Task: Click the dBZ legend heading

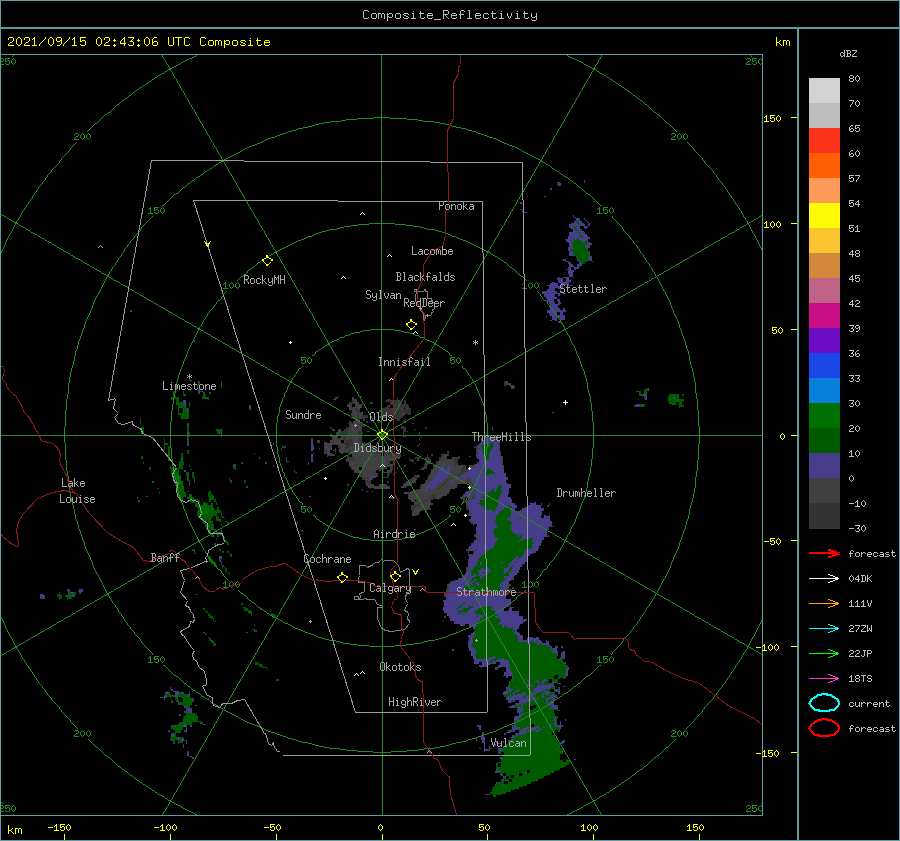Action: tap(848, 53)
